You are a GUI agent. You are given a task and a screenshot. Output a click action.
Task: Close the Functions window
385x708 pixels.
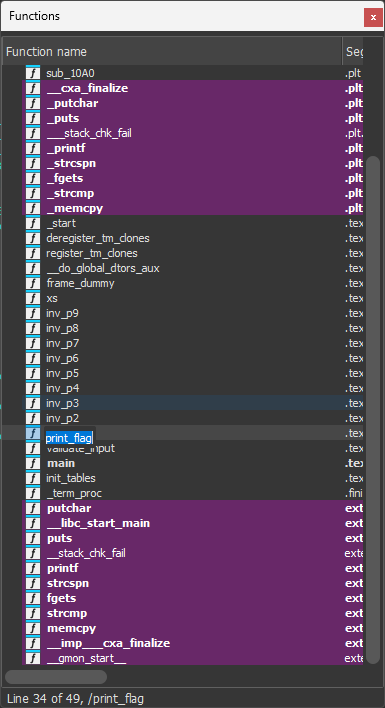coord(373,18)
